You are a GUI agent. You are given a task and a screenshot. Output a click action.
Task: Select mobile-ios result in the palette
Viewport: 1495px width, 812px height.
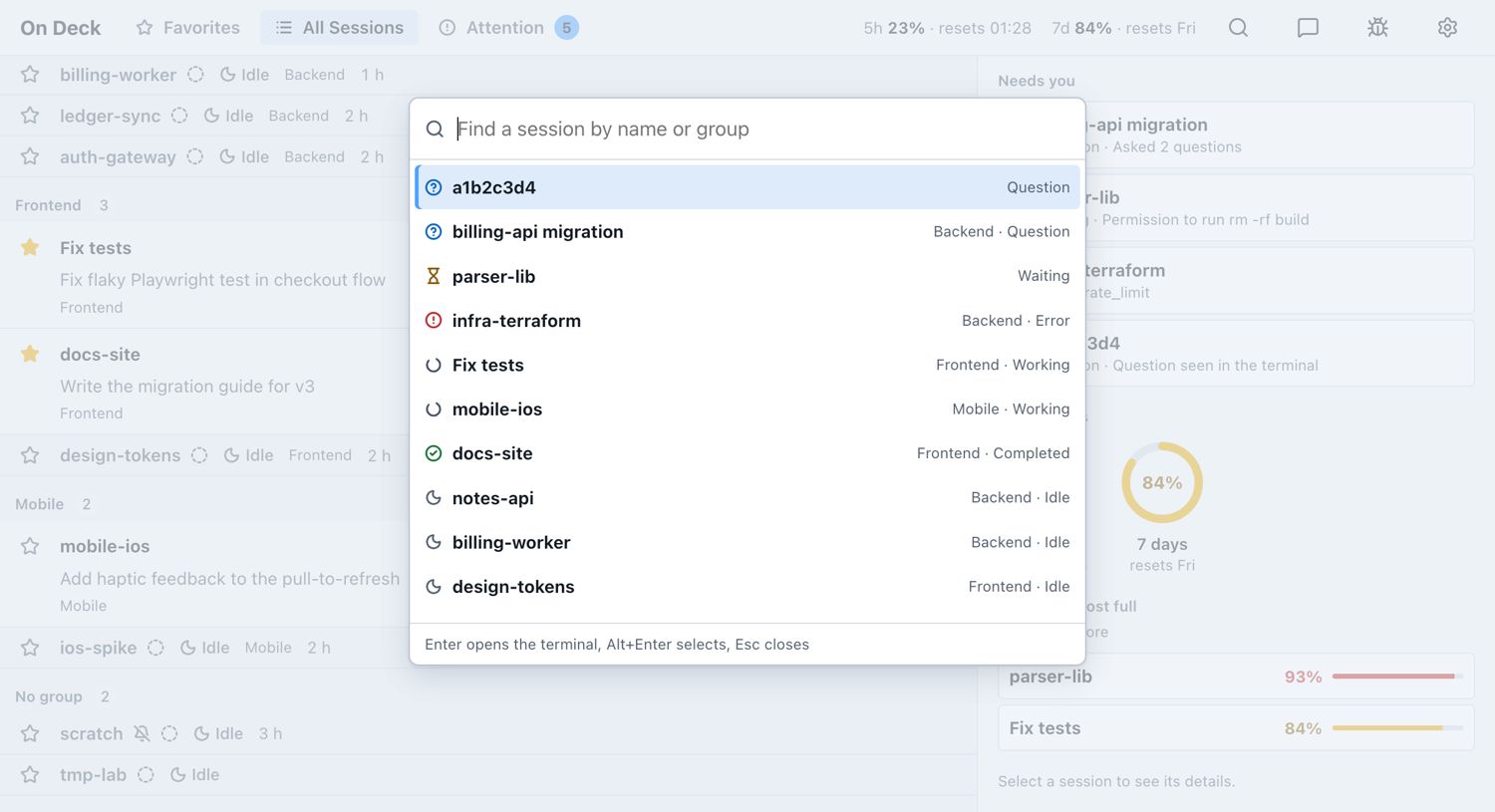pyautogui.click(x=747, y=409)
